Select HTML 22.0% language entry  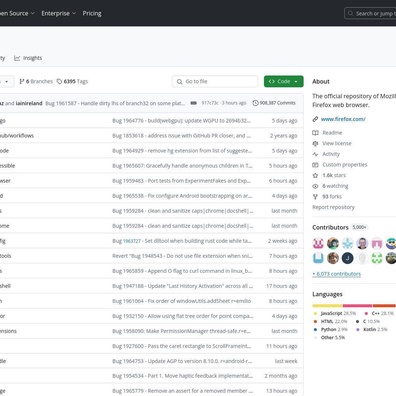(x=330, y=321)
